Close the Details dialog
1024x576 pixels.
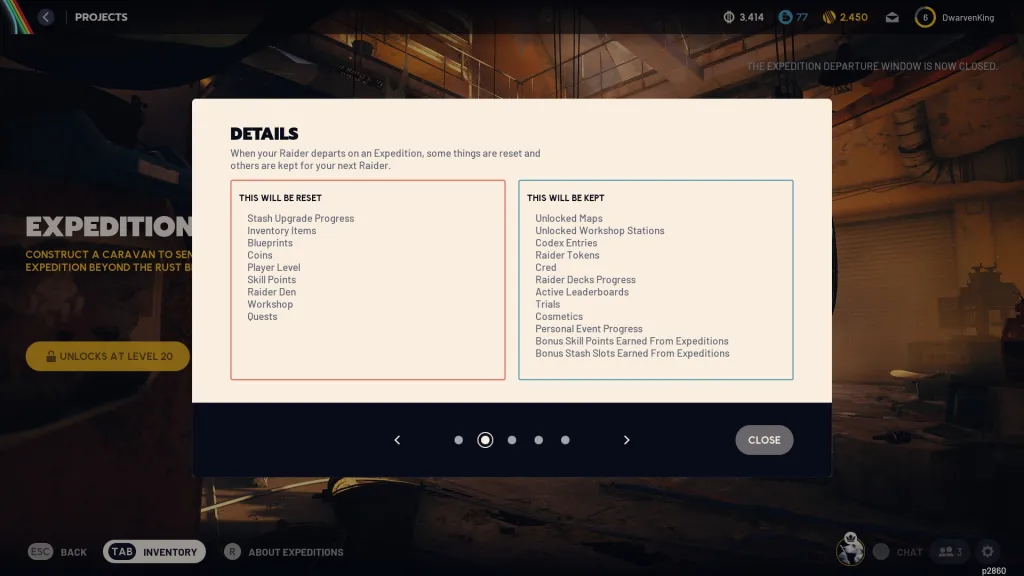pos(764,440)
